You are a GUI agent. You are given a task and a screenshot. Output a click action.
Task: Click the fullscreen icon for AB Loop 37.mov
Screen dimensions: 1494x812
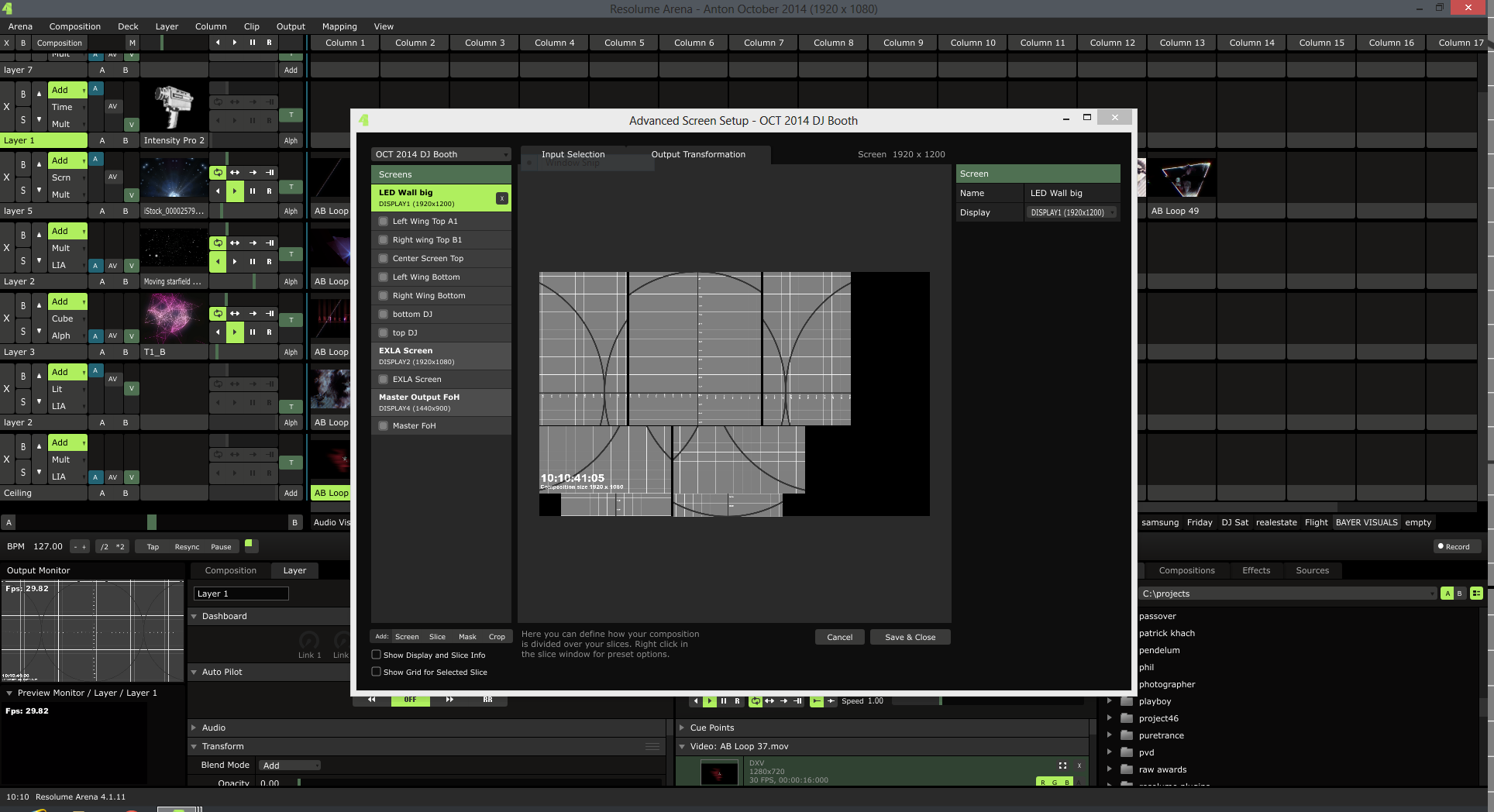tap(1062, 766)
